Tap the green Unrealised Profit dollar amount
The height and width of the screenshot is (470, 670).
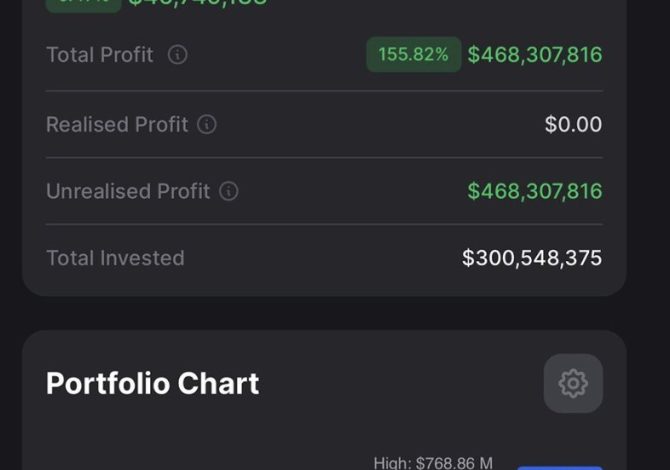pyautogui.click(x=535, y=191)
